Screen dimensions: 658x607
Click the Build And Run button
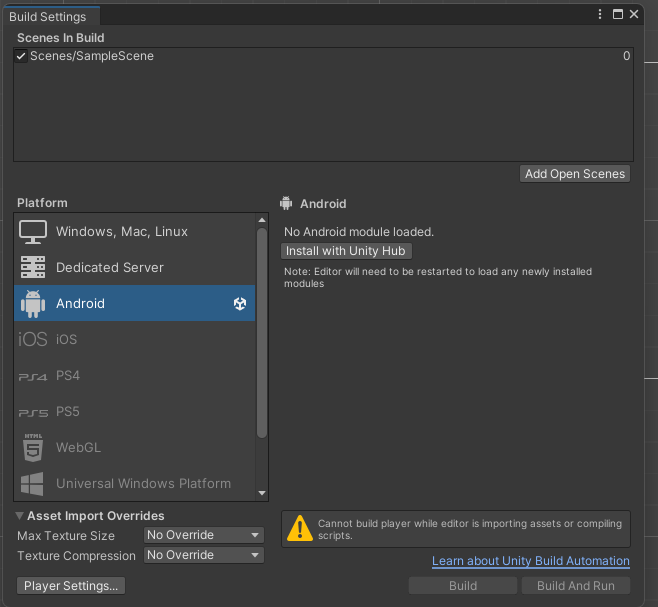576,586
